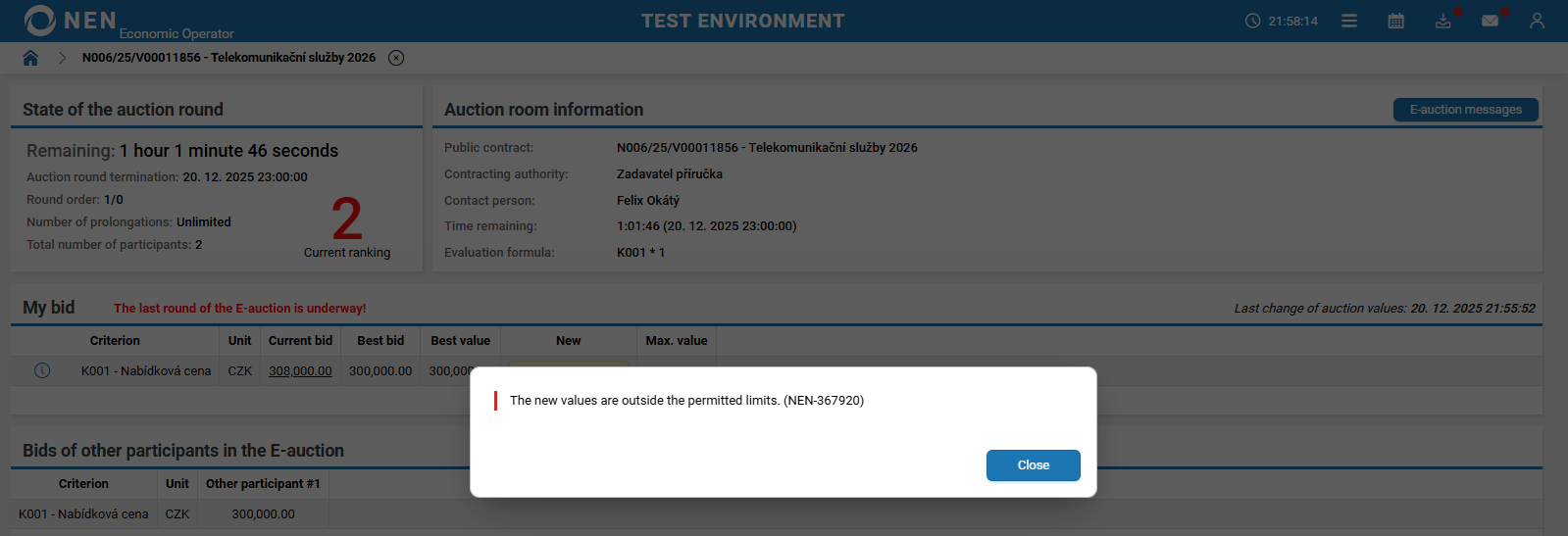Click the breadcrumb chevron arrow
1568x536 pixels.
[63, 58]
